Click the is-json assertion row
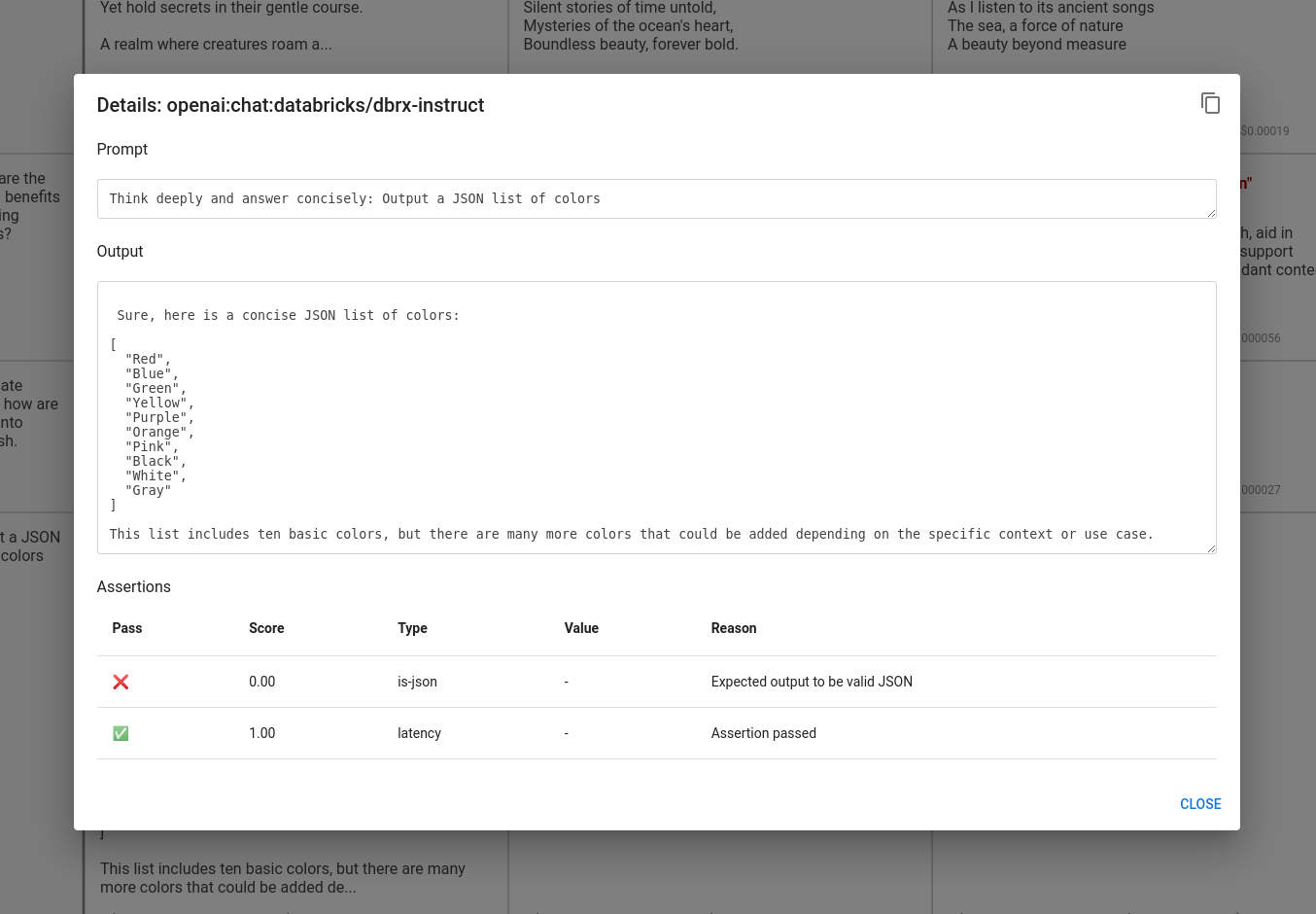This screenshot has width=1316, height=914. pyautogui.click(x=656, y=682)
